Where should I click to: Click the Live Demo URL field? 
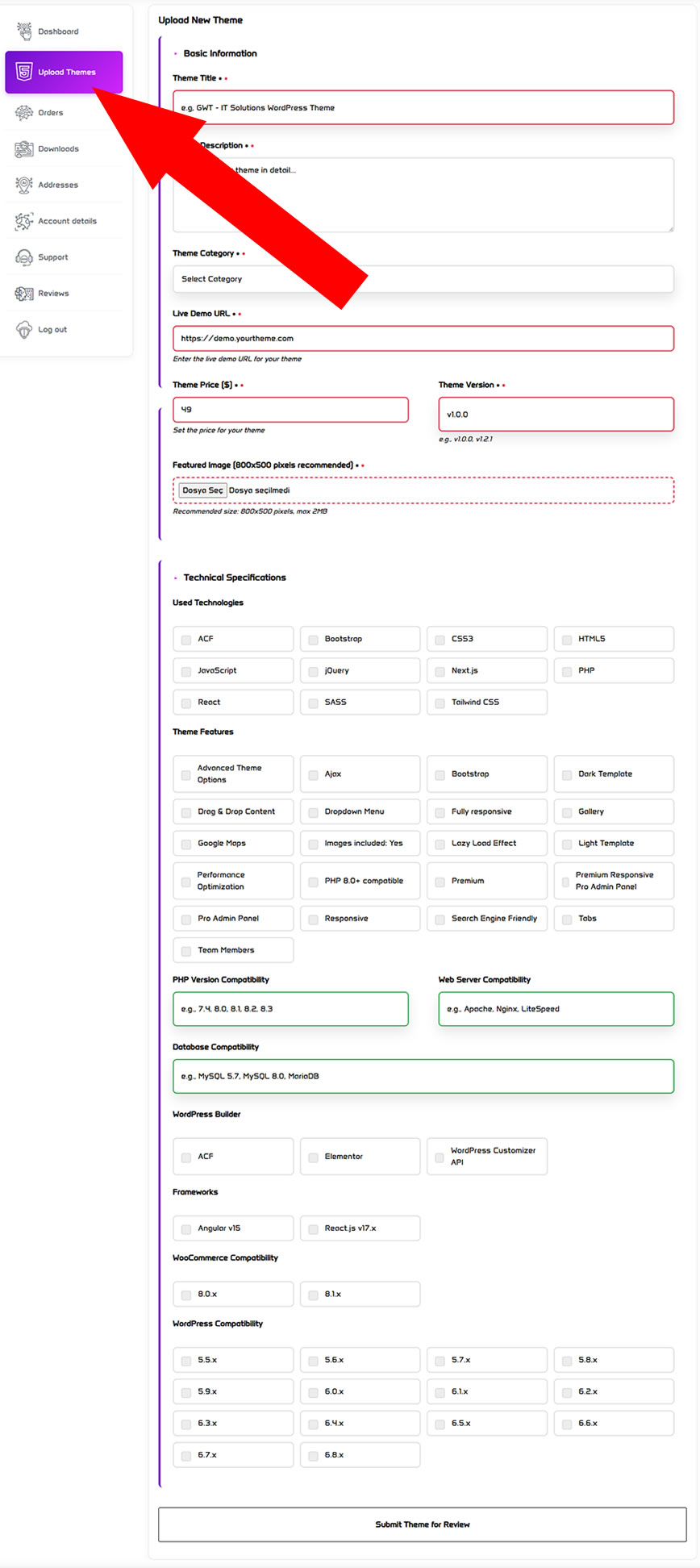(423, 339)
